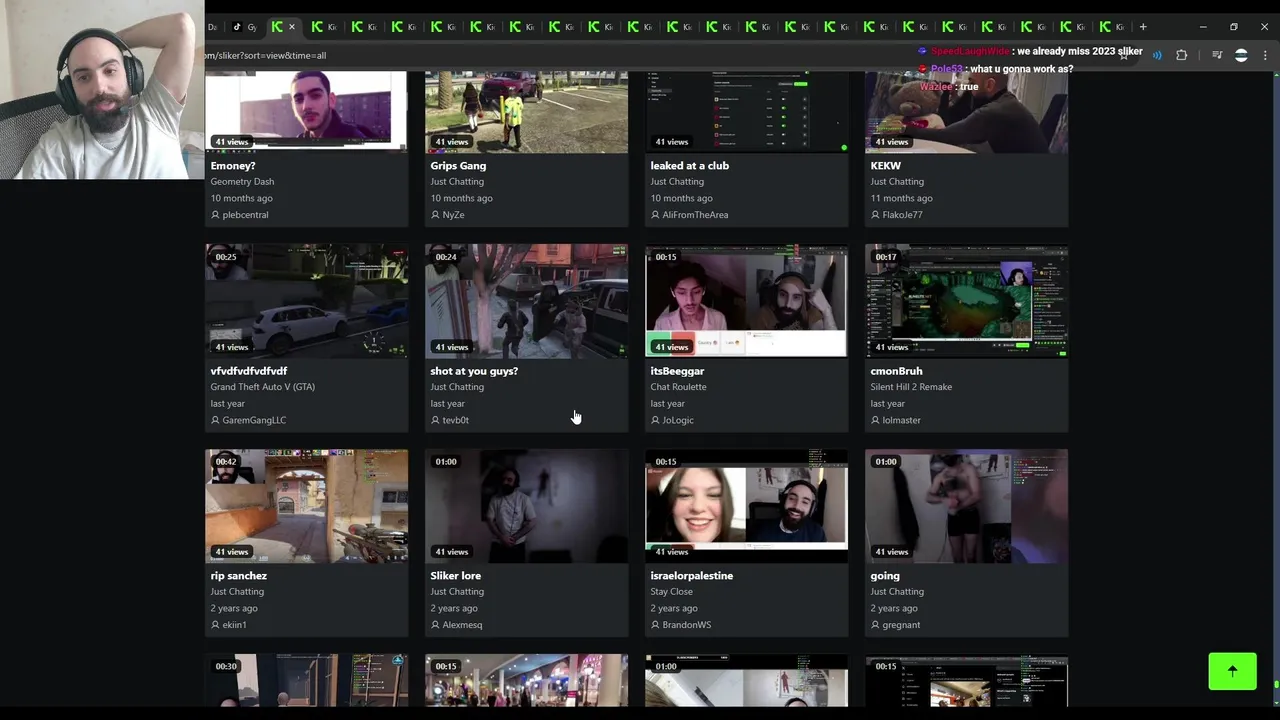This screenshot has width=1280, height=720.
Task: Open a new browser tab with plus button
Action: click(x=1143, y=27)
